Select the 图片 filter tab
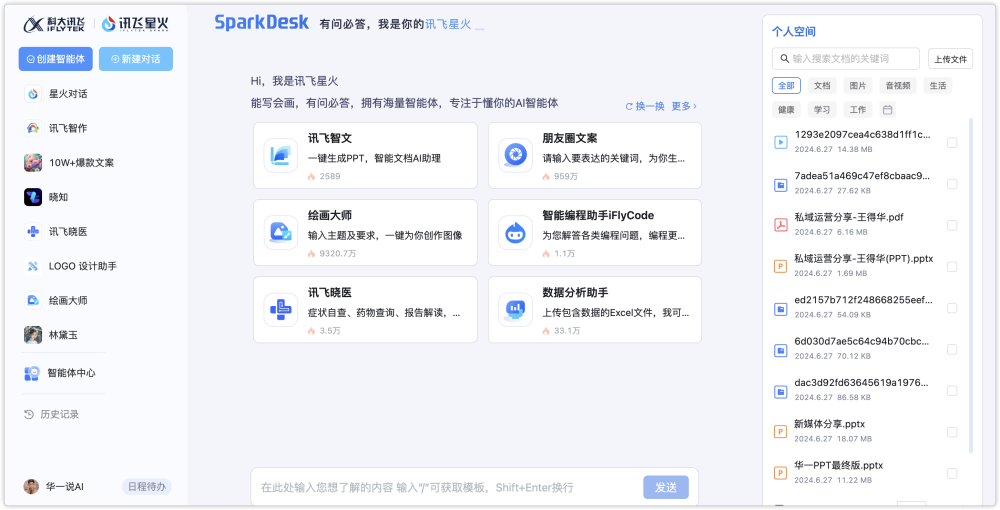 [x=858, y=85]
